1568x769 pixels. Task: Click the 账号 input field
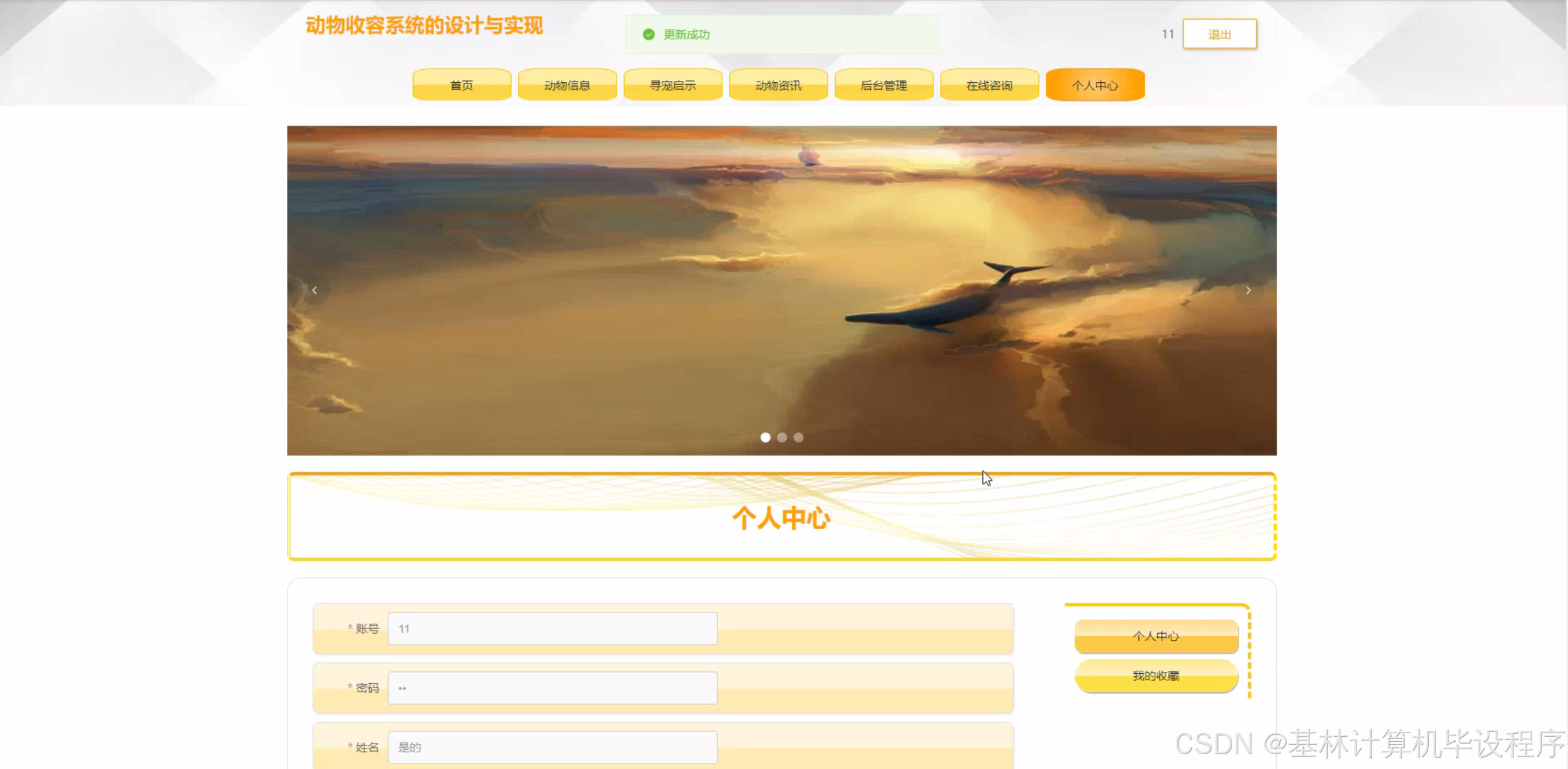click(552, 629)
